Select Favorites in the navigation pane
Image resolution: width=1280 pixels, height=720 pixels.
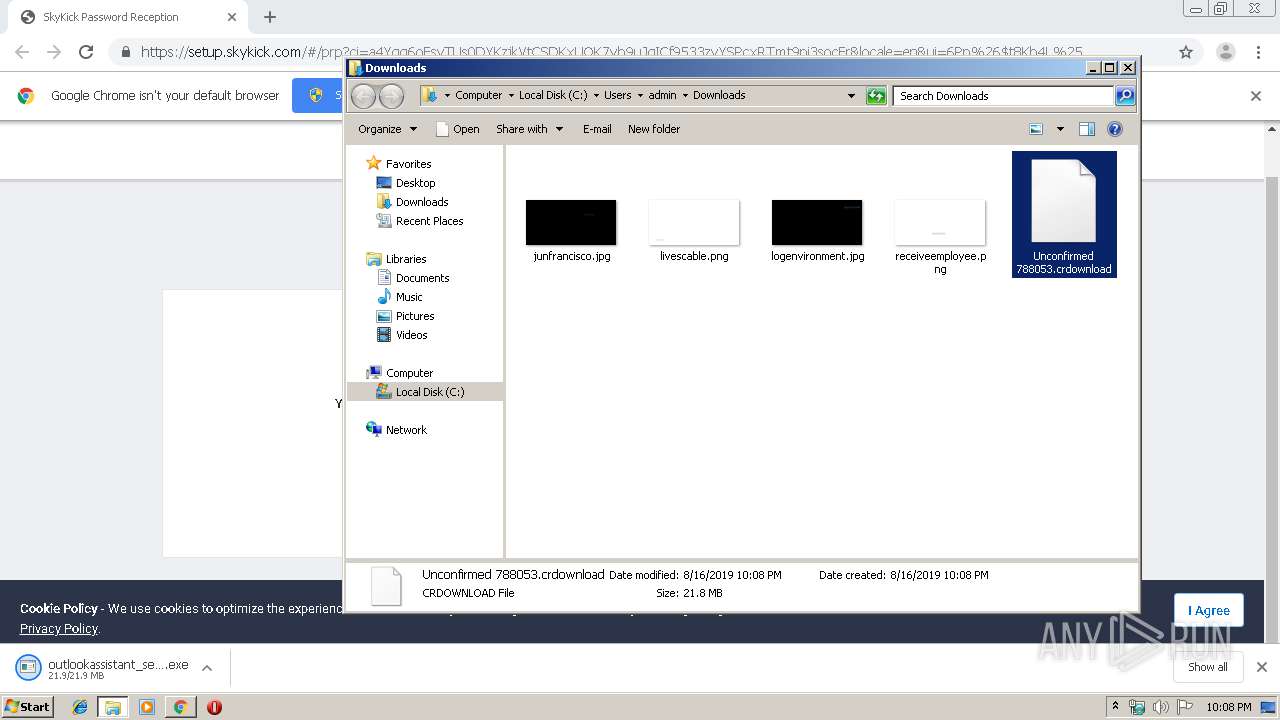point(399,164)
